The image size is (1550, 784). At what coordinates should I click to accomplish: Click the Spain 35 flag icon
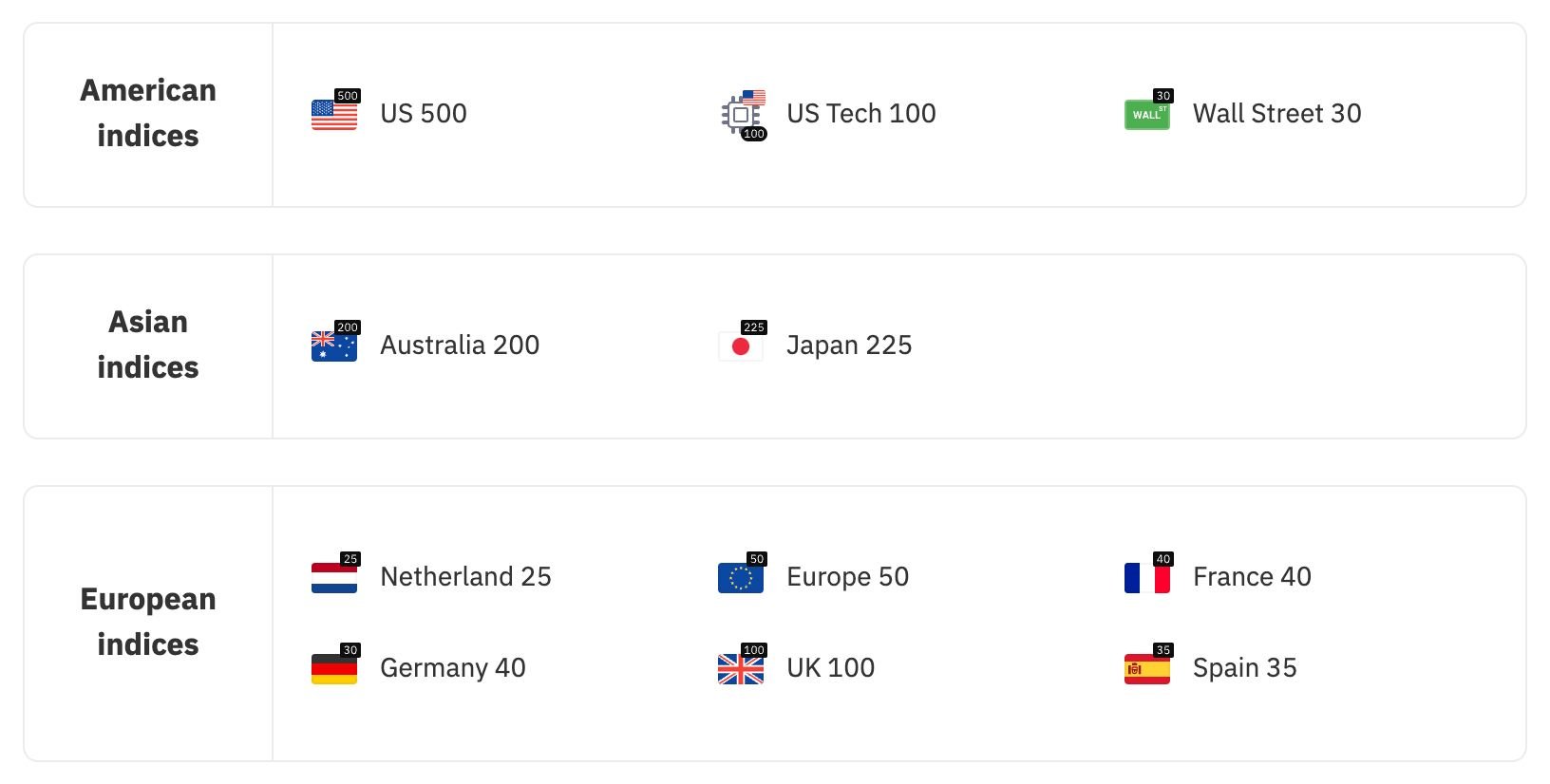pos(1147,668)
